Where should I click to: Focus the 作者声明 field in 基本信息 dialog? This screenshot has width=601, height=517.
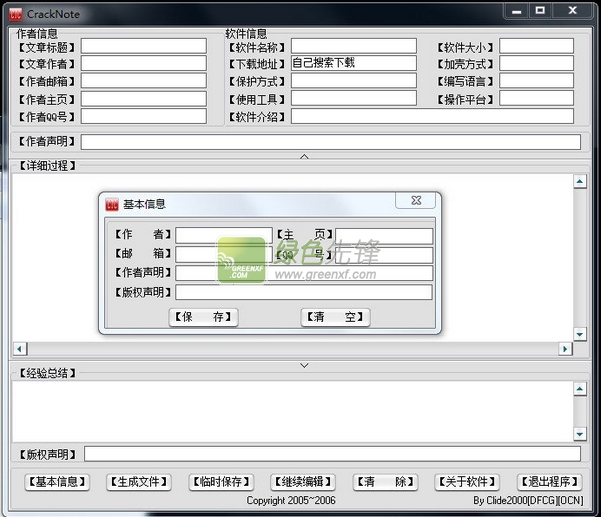[x=304, y=273]
